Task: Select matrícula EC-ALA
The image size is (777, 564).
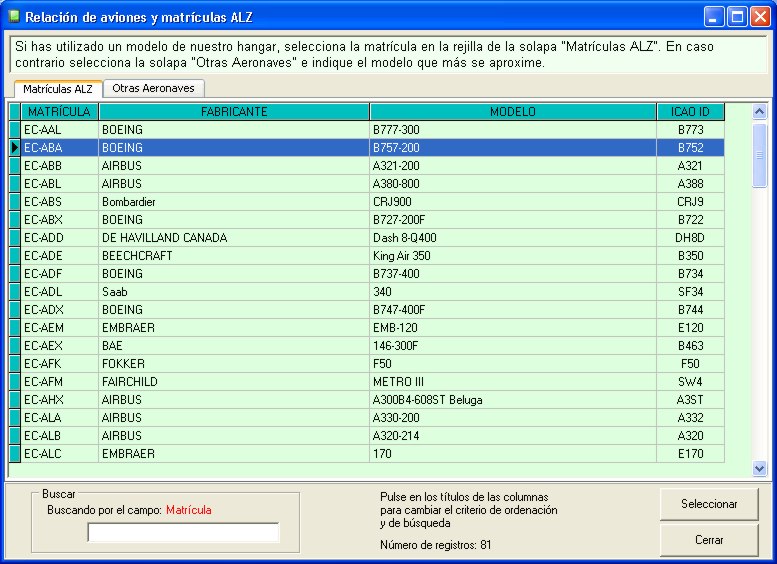Action: click(59, 418)
